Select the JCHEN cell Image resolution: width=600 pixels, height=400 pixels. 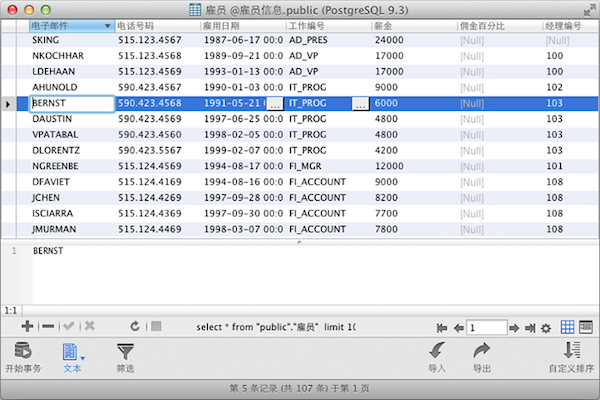click(72, 198)
